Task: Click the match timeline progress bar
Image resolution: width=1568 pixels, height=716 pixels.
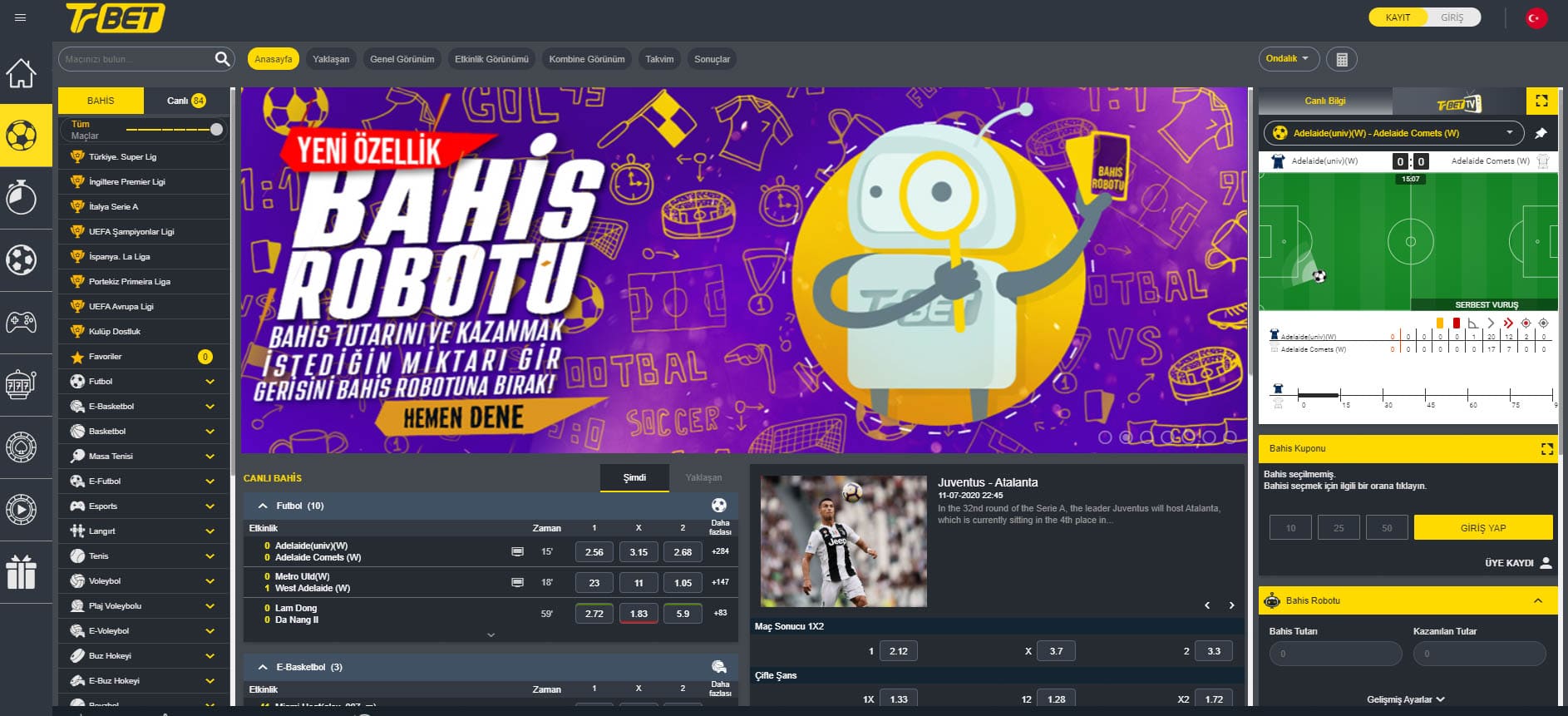Action: coord(1427,396)
